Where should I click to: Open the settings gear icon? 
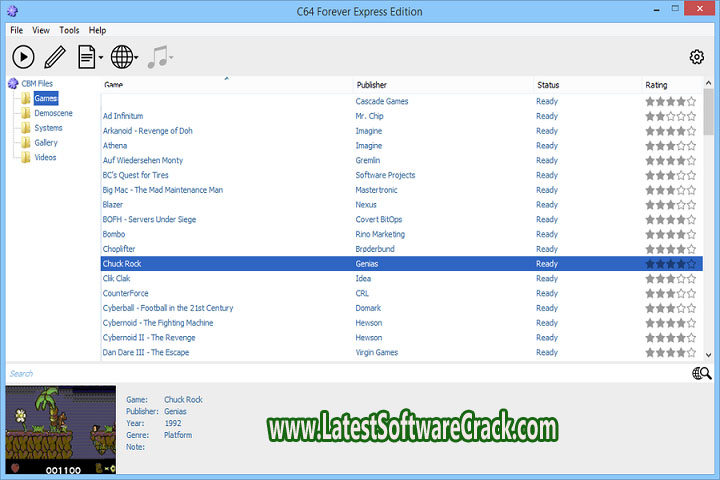(x=697, y=57)
